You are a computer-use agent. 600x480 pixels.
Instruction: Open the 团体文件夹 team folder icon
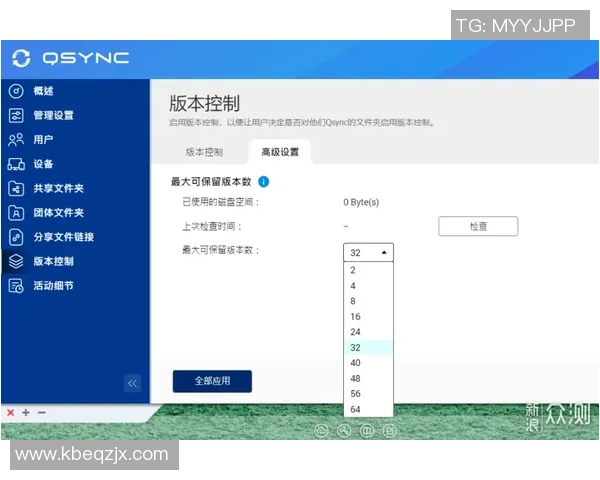click(x=16, y=213)
